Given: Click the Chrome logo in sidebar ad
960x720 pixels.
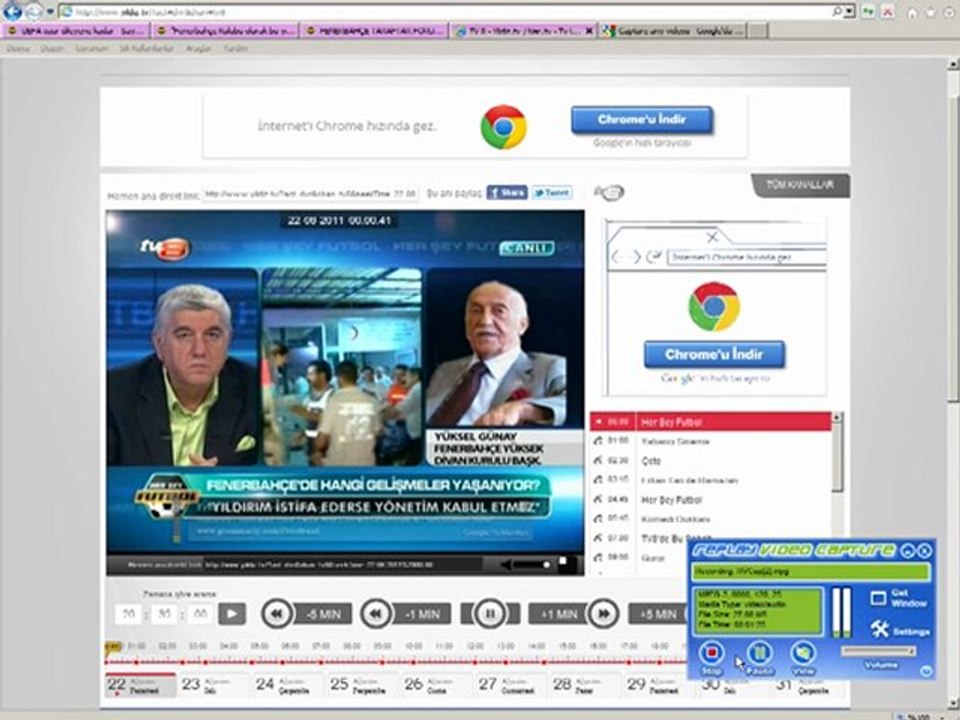Looking at the screenshot, I should (714, 306).
